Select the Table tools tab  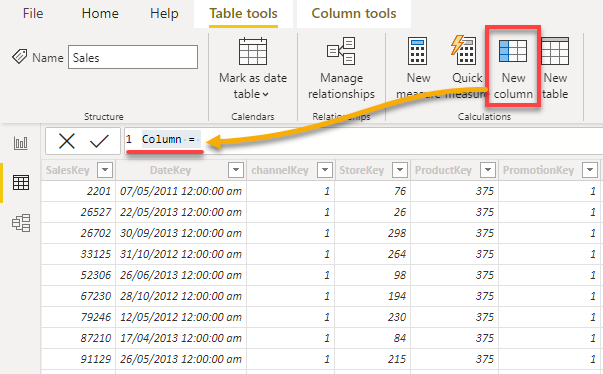[x=243, y=13]
